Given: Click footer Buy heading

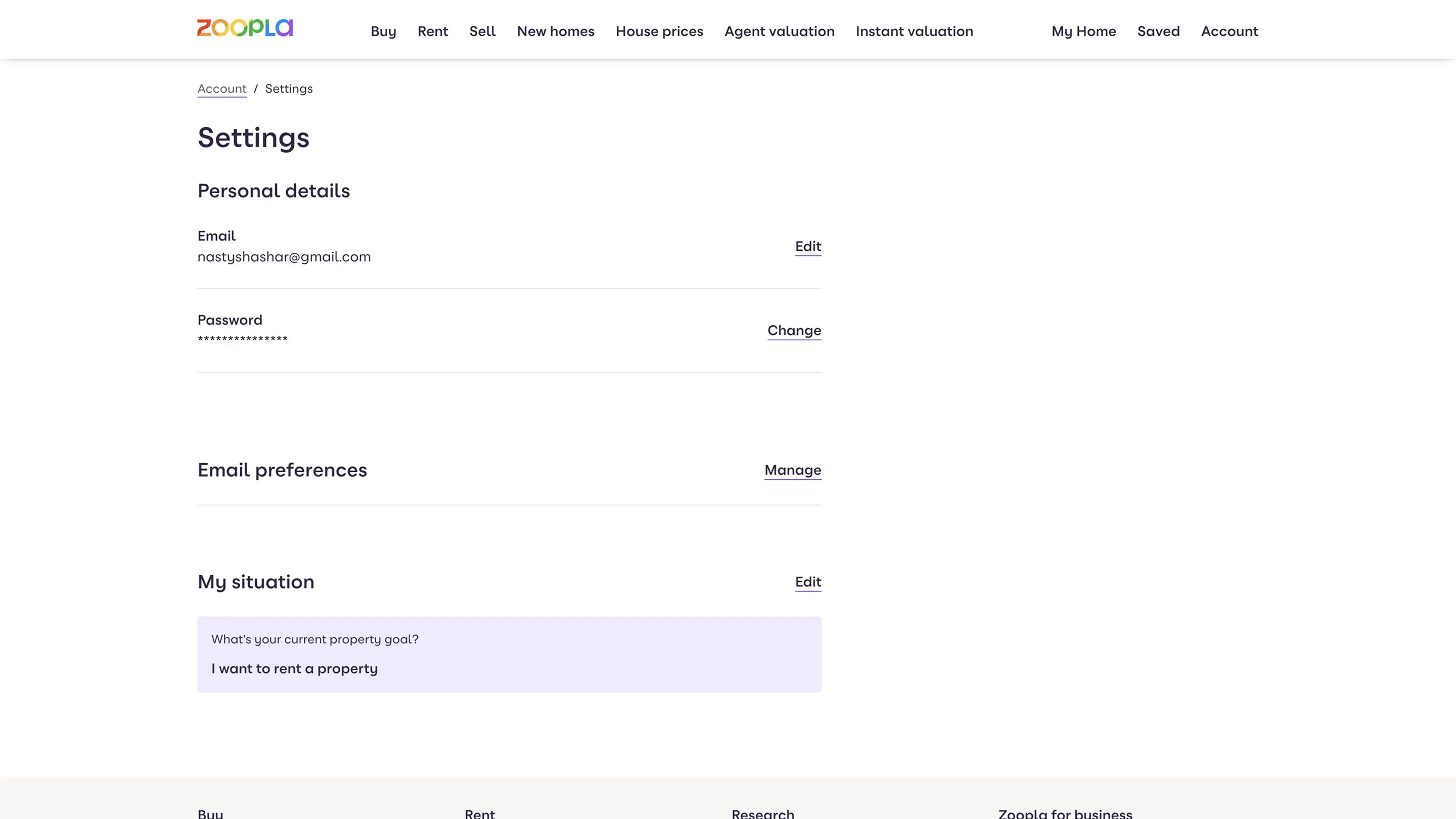Looking at the screenshot, I should (210, 813).
